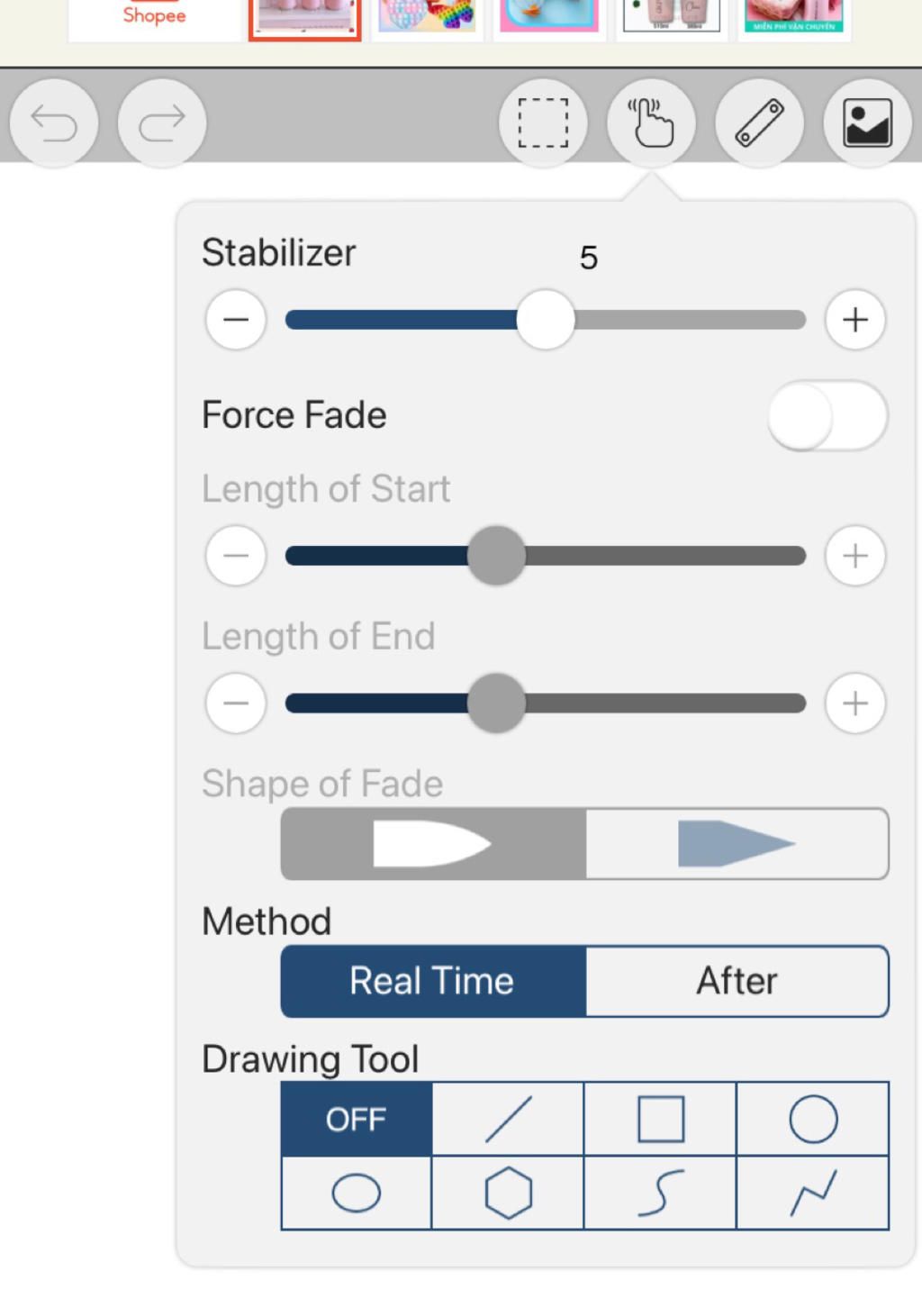Select the straight line drawing tool
The height and width of the screenshot is (1316, 922).
pos(508,1119)
